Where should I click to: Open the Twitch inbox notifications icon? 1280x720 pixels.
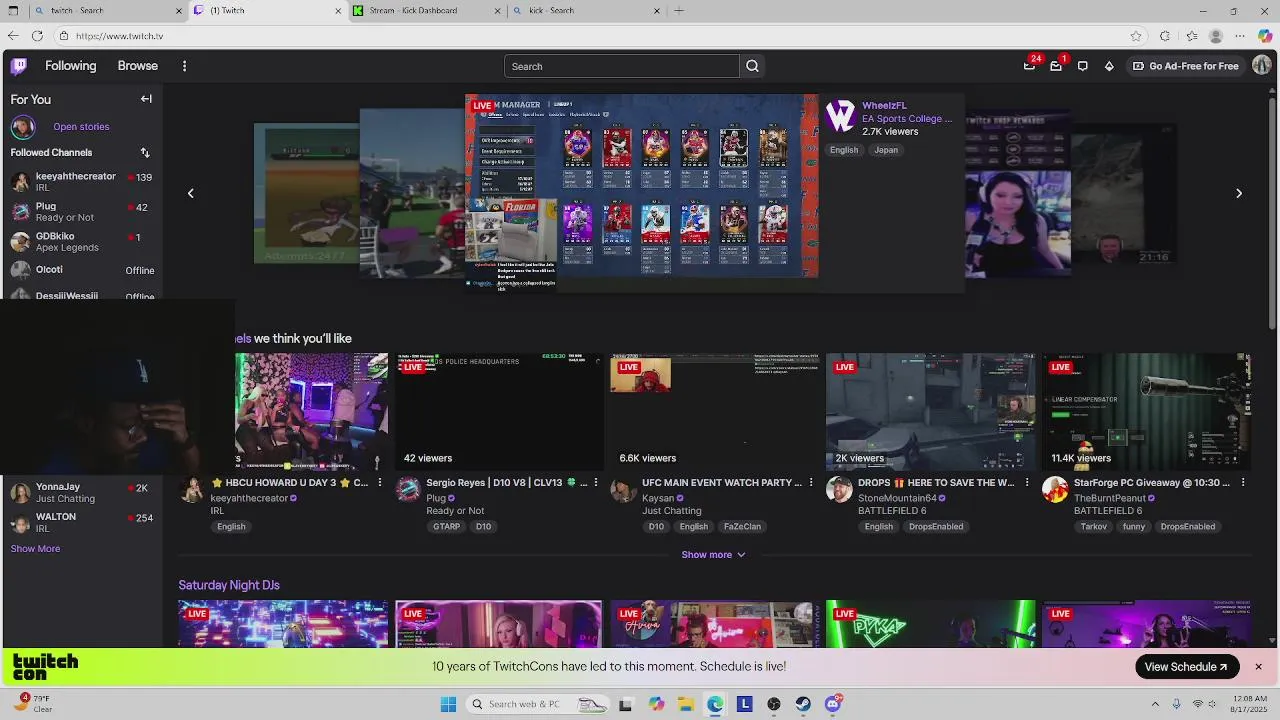click(1056, 66)
